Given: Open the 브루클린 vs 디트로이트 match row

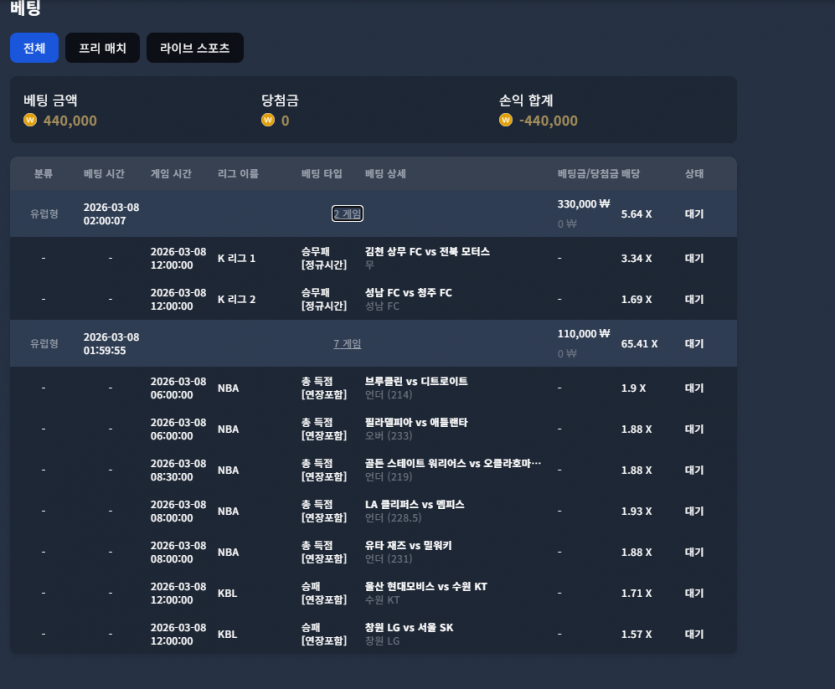Looking at the screenshot, I should pos(373,388).
